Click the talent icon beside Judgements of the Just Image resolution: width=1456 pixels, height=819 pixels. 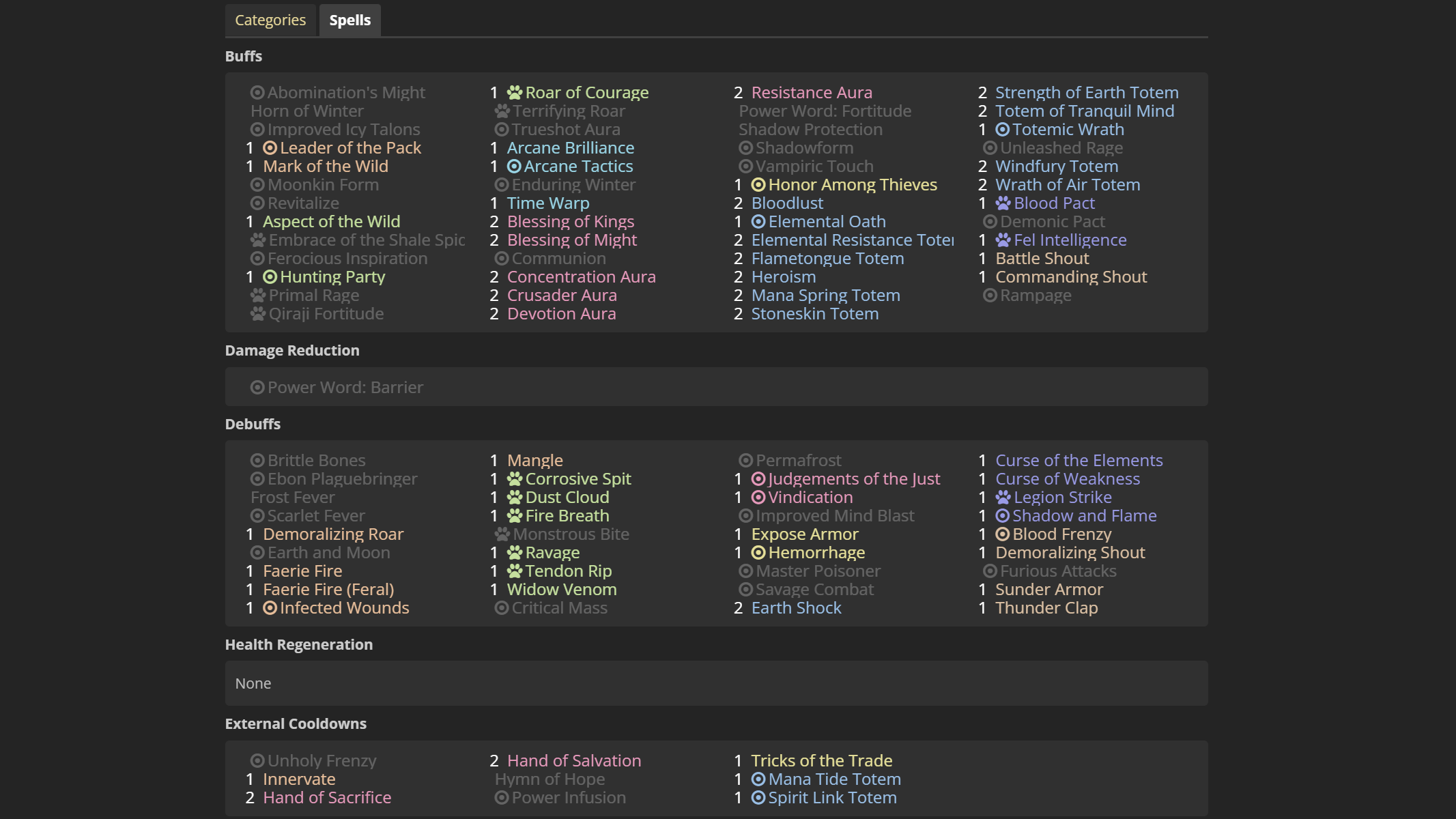click(758, 479)
